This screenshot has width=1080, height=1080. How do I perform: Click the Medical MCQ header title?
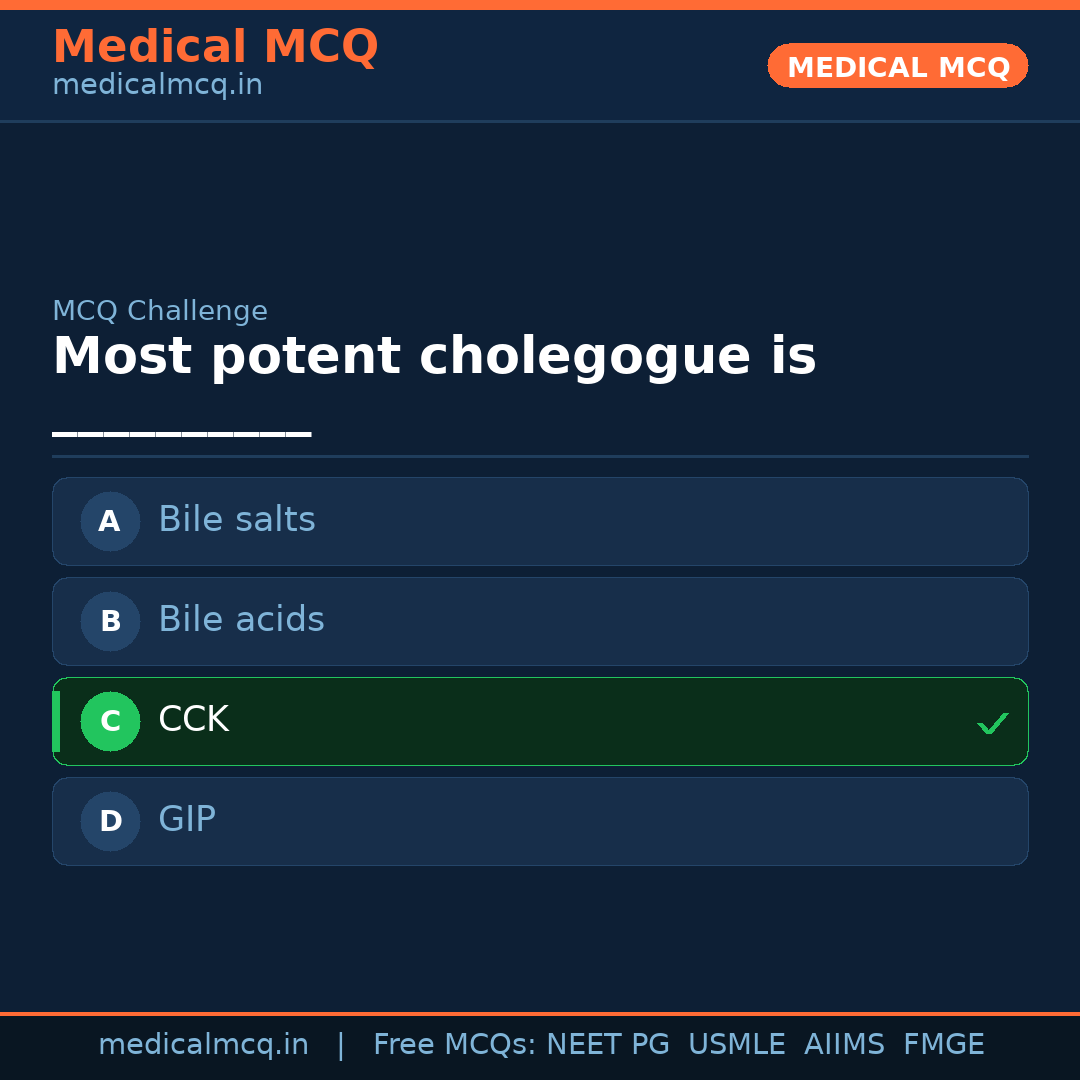pos(215,46)
